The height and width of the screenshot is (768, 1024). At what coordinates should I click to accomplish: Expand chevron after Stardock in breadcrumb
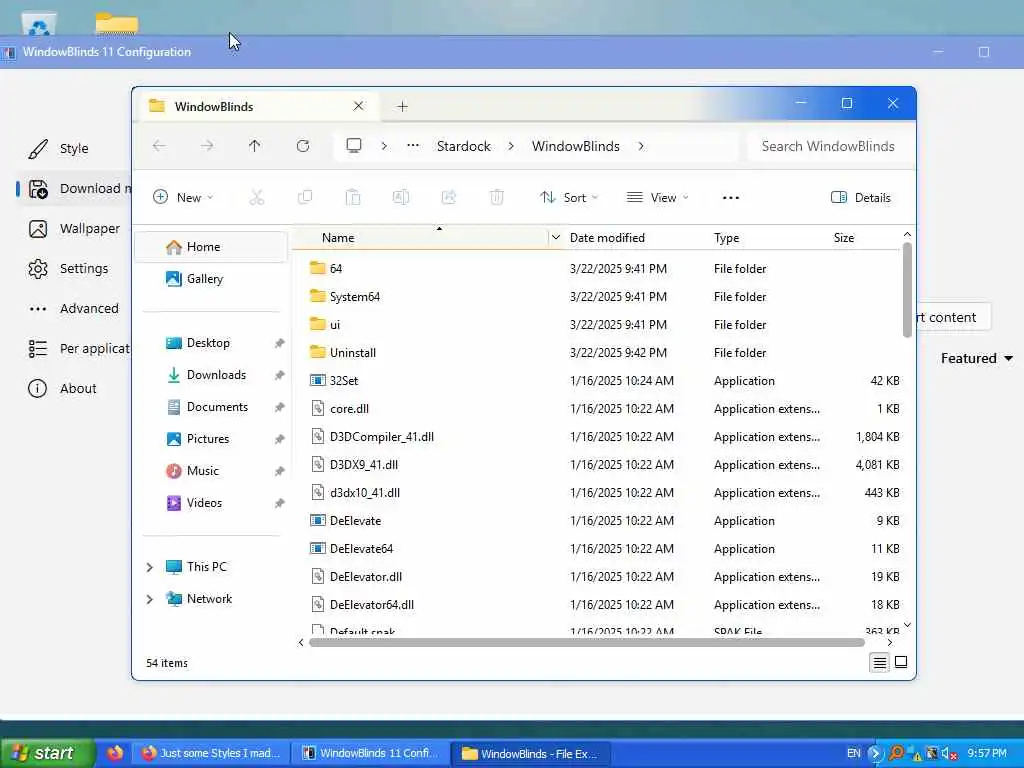pyautogui.click(x=511, y=146)
